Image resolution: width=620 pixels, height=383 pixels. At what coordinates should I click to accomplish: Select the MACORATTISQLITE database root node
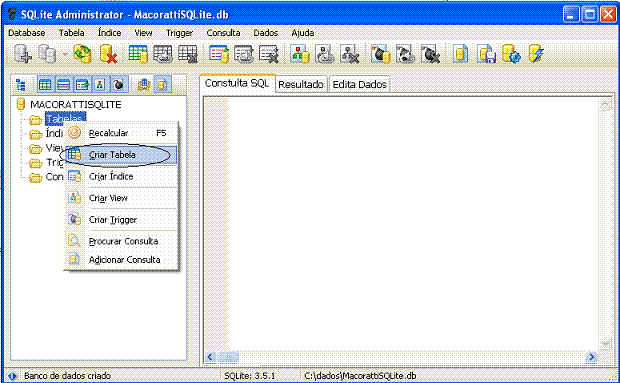click(76, 105)
